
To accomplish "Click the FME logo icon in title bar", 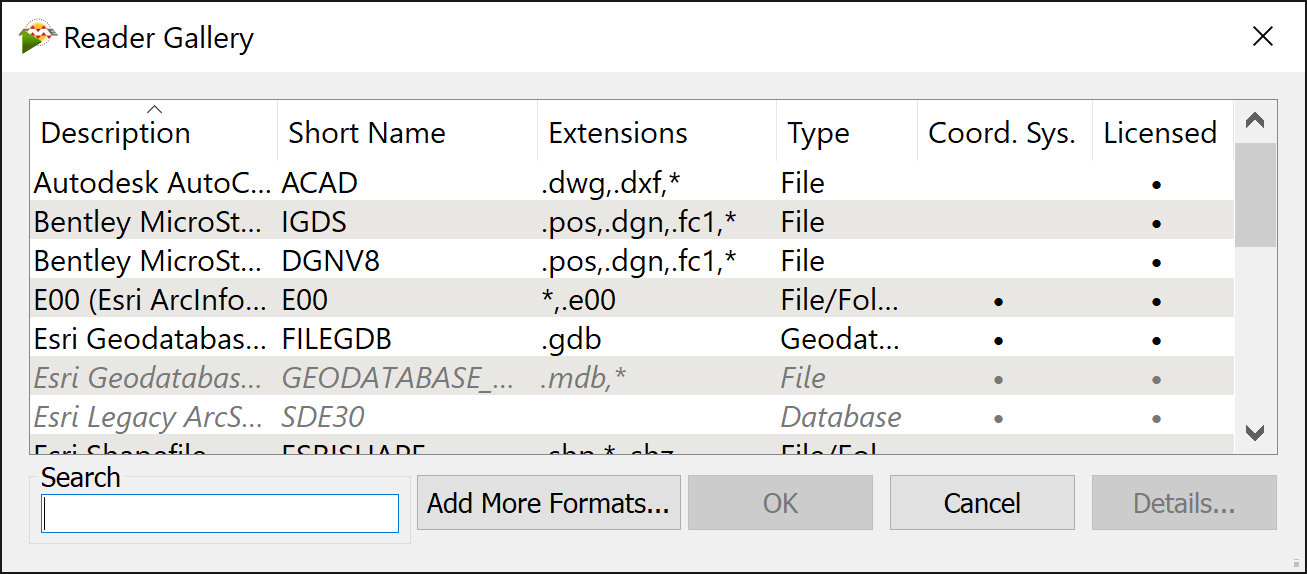I will 37,38.
